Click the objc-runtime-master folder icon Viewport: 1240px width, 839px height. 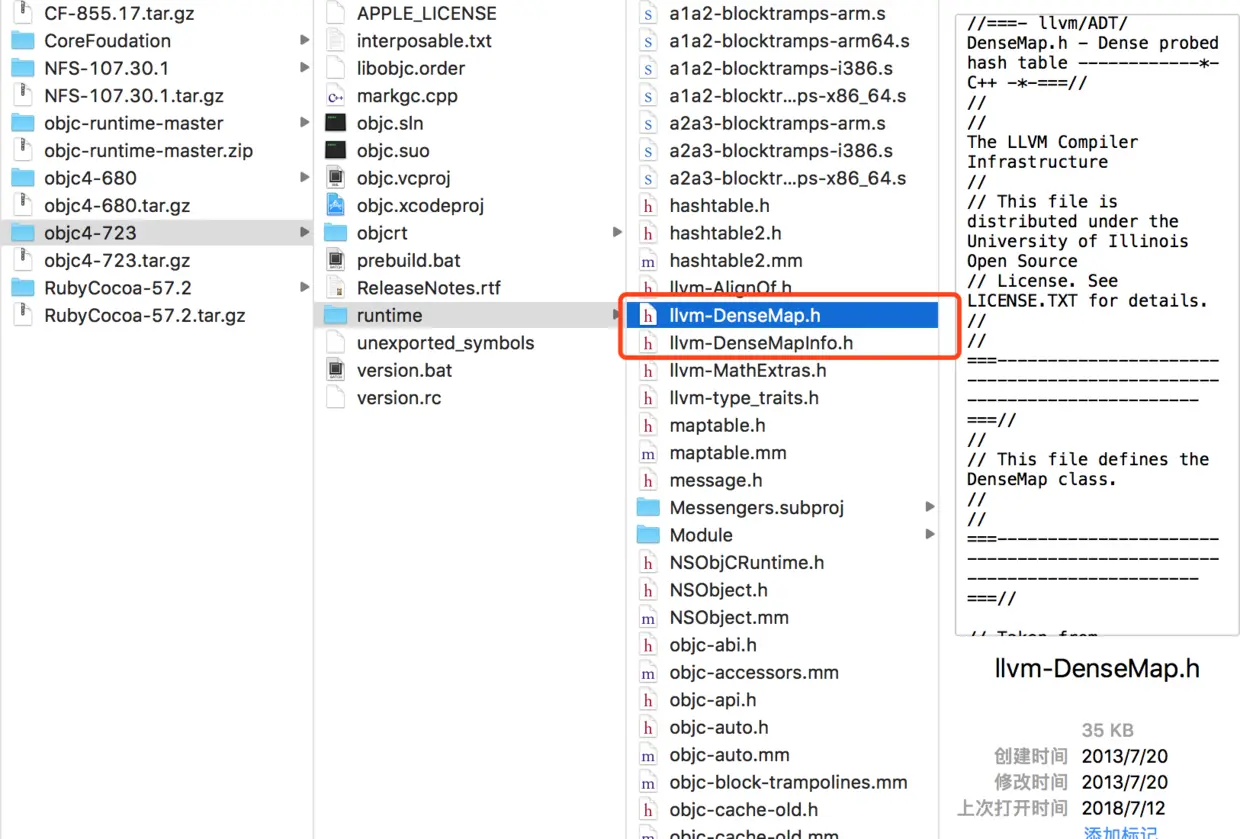pos(22,123)
